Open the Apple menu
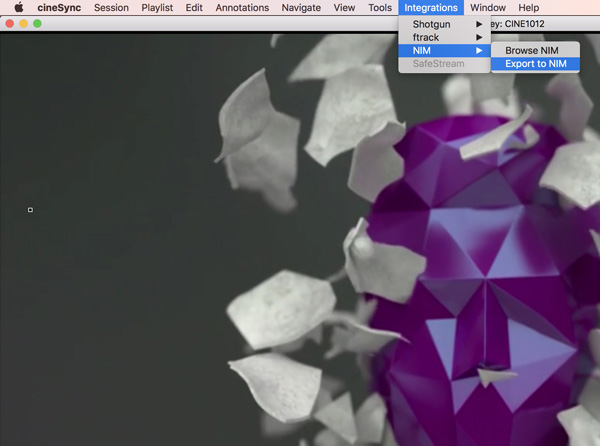The image size is (600, 446). pos(18,7)
